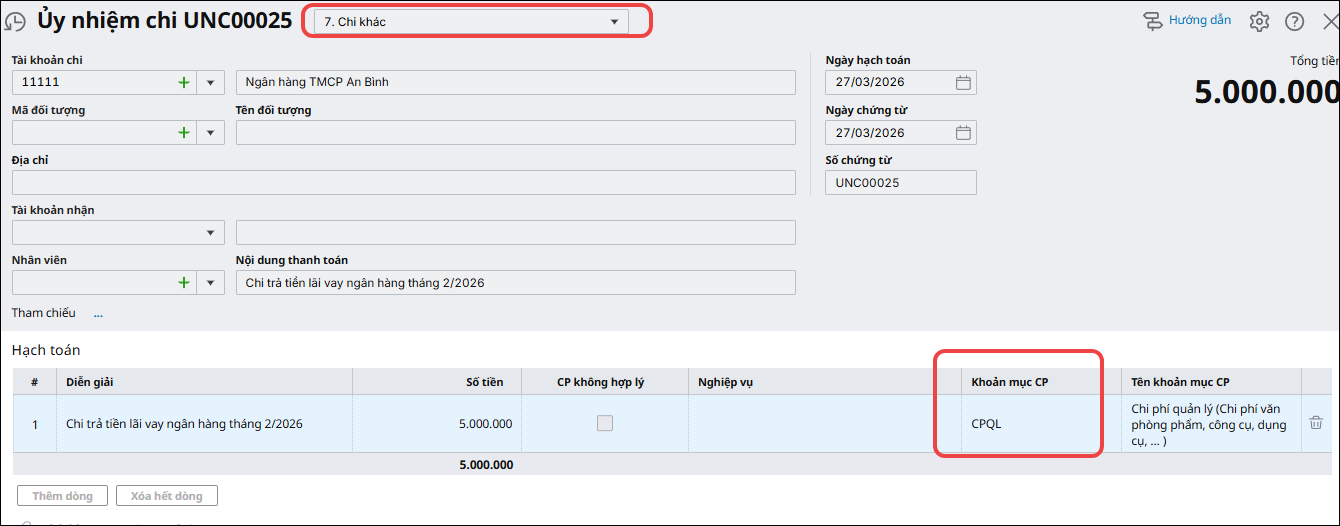Click the Ngân hàng TMCP An Bình field

coord(516,82)
